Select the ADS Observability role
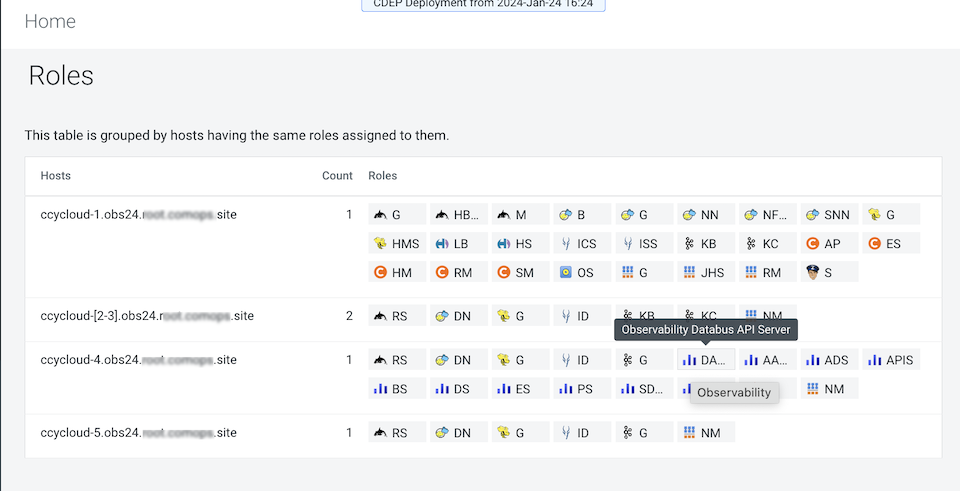960x491 pixels. coord(829,360)
